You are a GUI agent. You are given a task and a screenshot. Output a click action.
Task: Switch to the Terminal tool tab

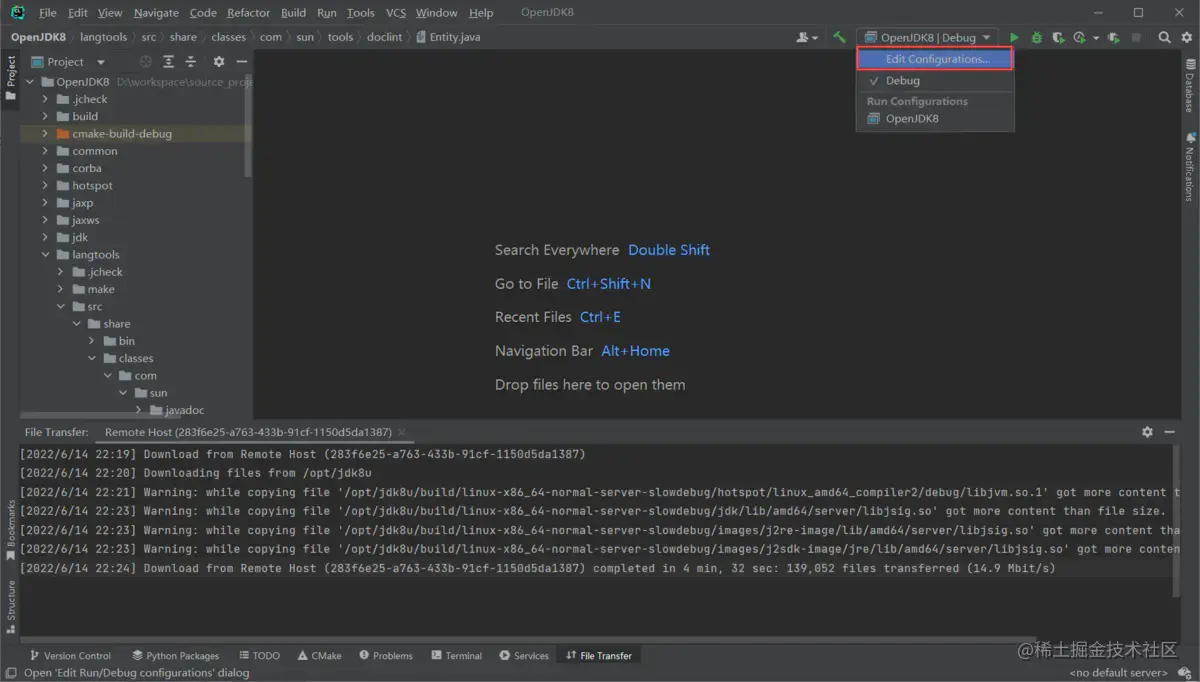(456, 656)
